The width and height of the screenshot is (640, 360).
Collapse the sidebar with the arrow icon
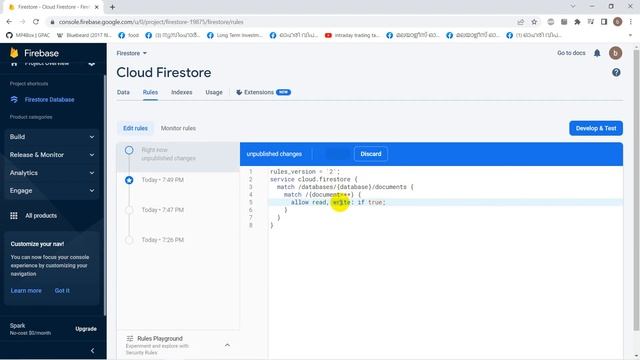92,351
